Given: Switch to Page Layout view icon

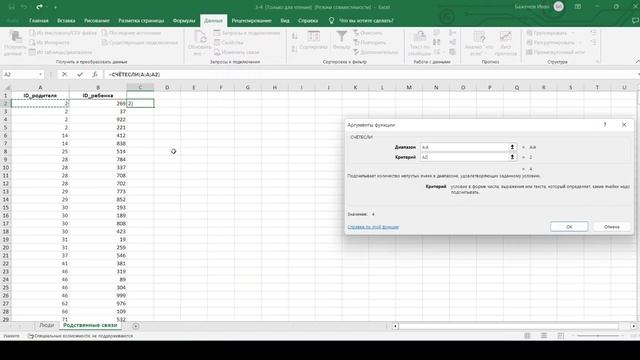Looking at the screenshot, I should [544, 336].
